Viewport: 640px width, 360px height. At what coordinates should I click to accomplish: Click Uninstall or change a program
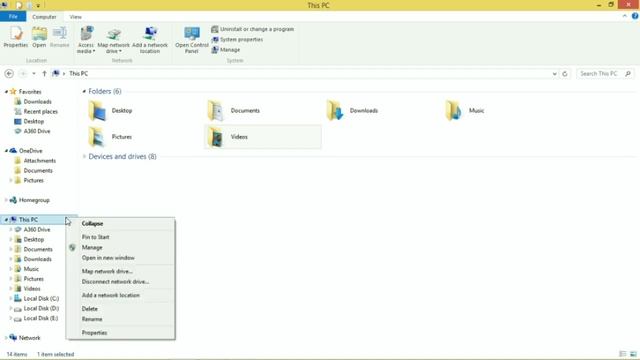tap(253, 29)
